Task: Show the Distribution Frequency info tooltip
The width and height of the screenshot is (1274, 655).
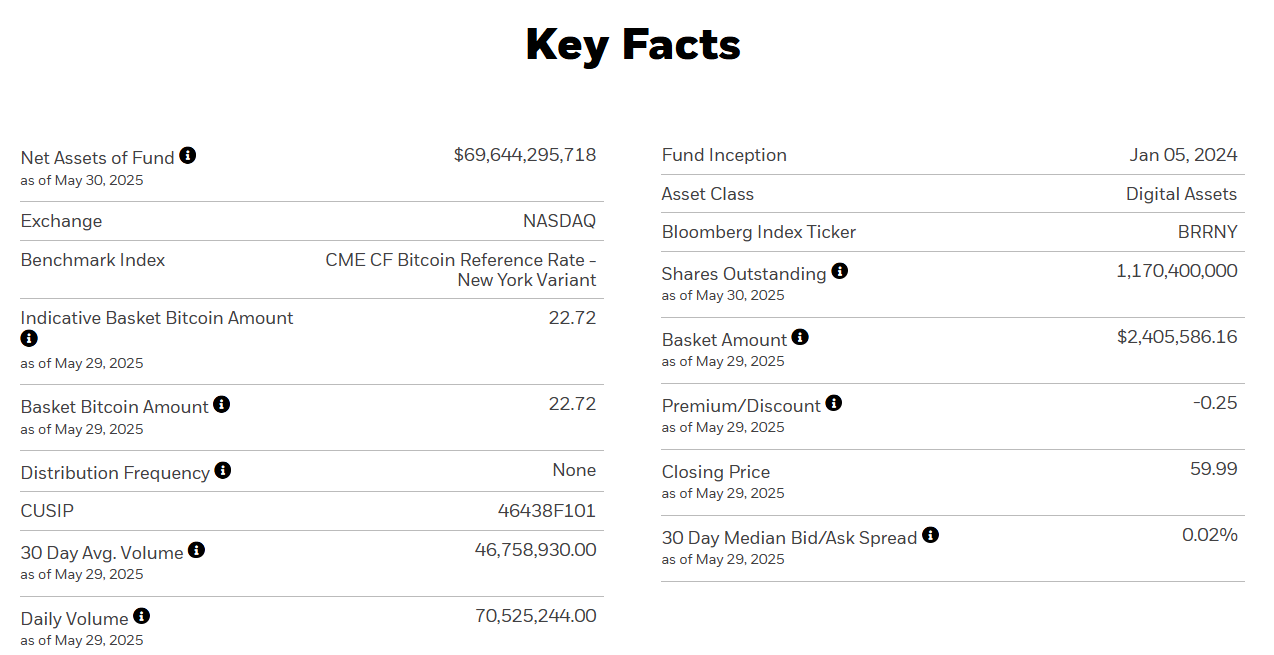Action: [223, 471]
